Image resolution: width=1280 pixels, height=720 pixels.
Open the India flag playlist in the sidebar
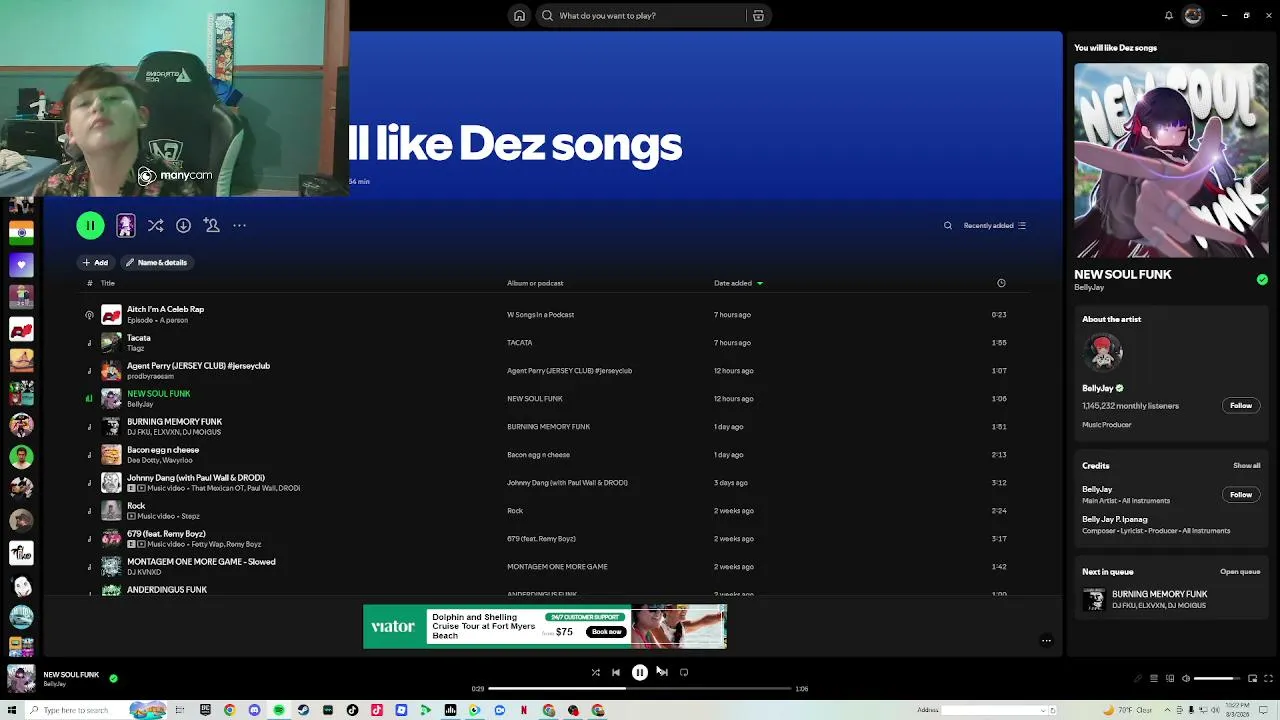coord(21,233)
